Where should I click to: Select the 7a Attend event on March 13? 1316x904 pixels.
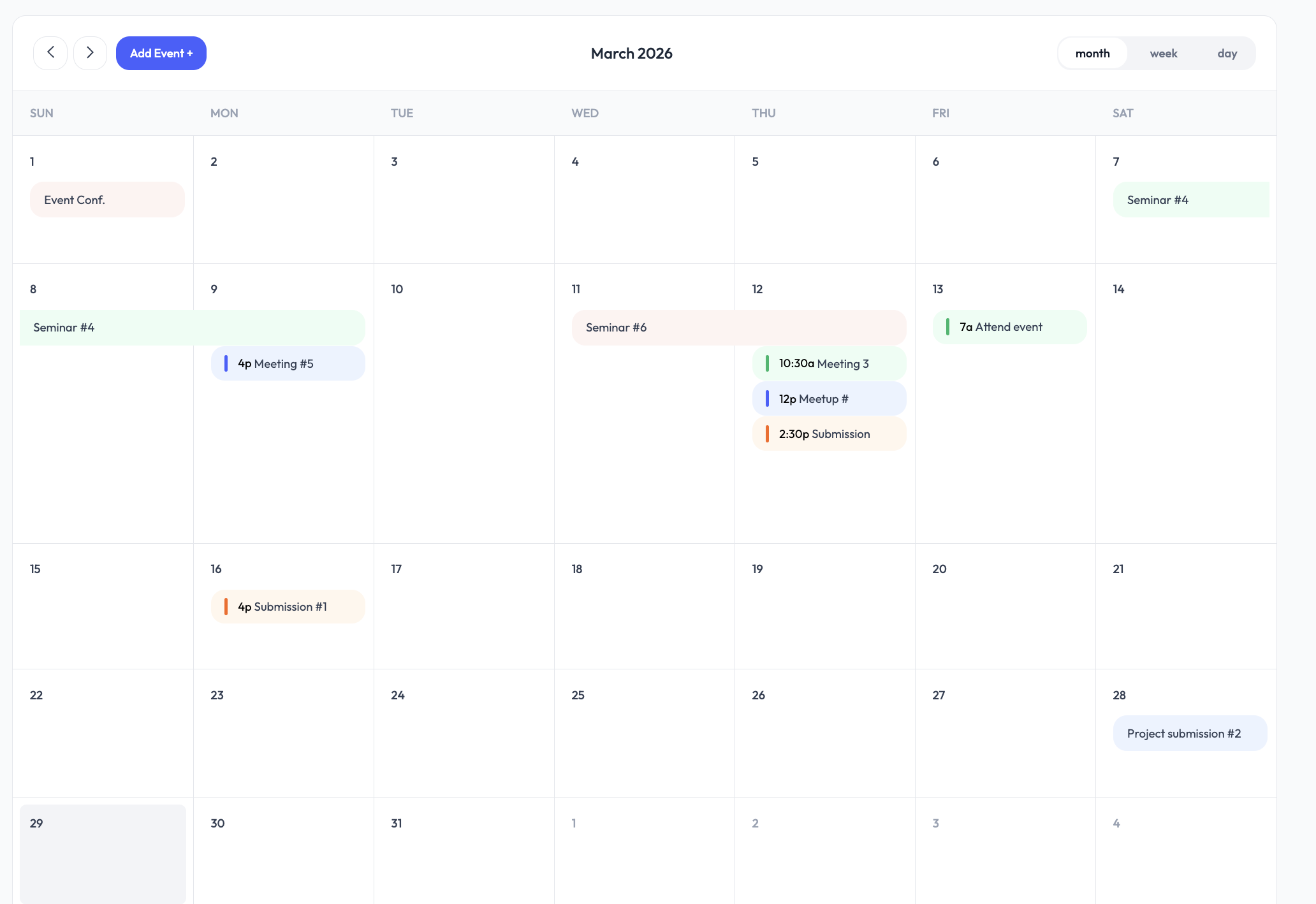[1009, 326]
